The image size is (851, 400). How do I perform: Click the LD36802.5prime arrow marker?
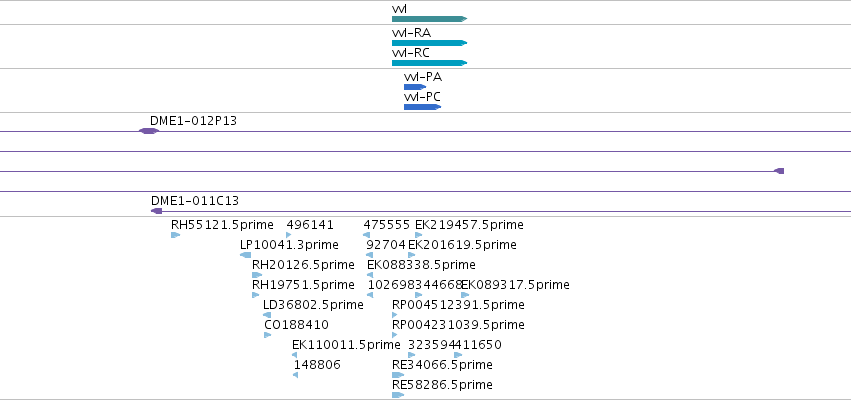(x=266, y=315)
